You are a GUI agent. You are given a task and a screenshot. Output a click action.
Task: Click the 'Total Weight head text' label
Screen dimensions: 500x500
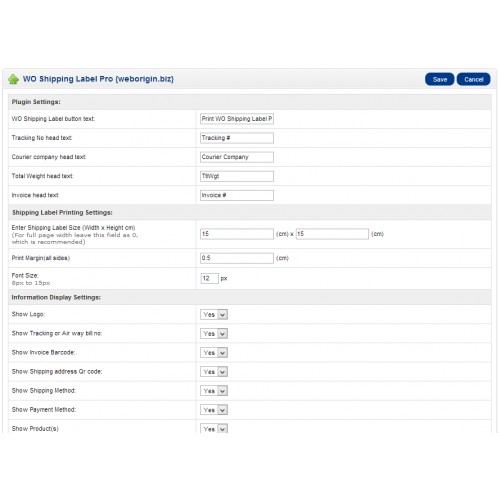[42, 176]
